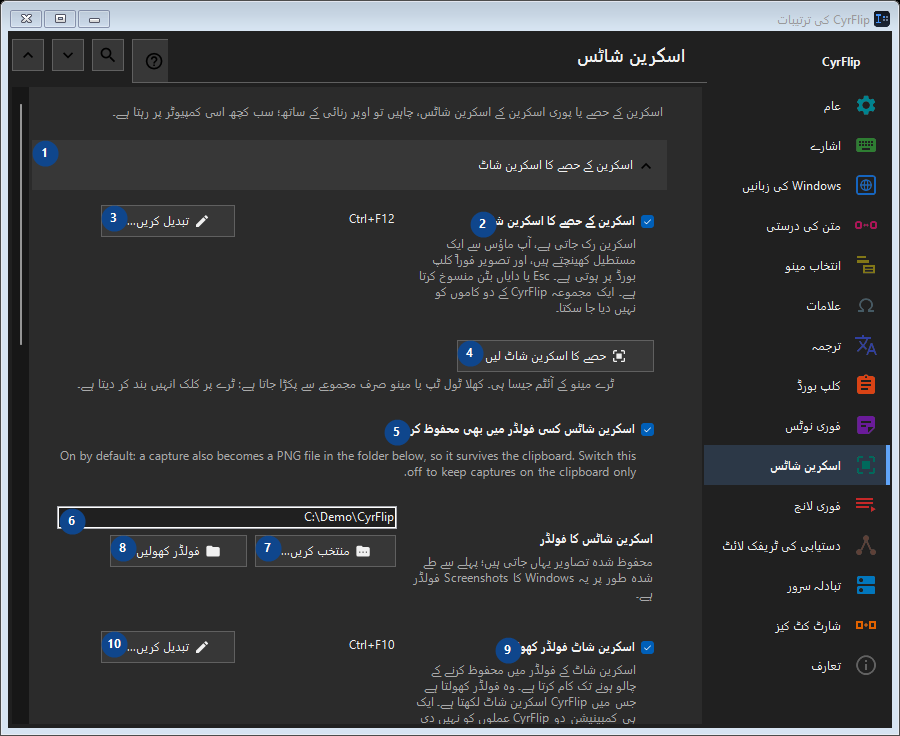The width and height of the screenshot is (900, 736).
Task: Open the عام settings page
Action: click(x=797, y=106)
